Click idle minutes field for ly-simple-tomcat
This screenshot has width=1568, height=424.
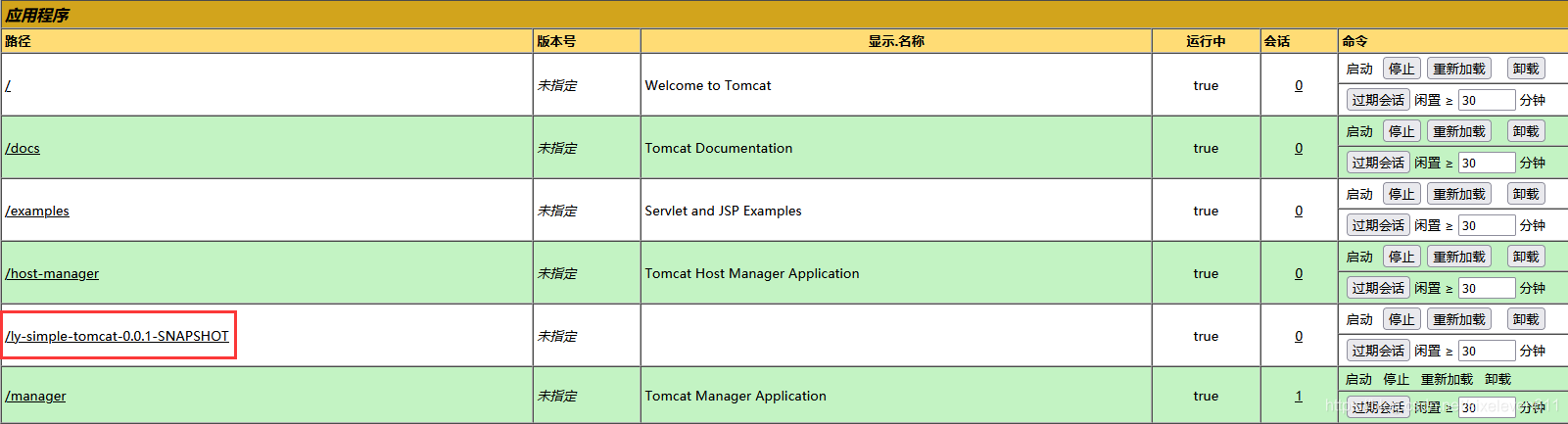1487,351
